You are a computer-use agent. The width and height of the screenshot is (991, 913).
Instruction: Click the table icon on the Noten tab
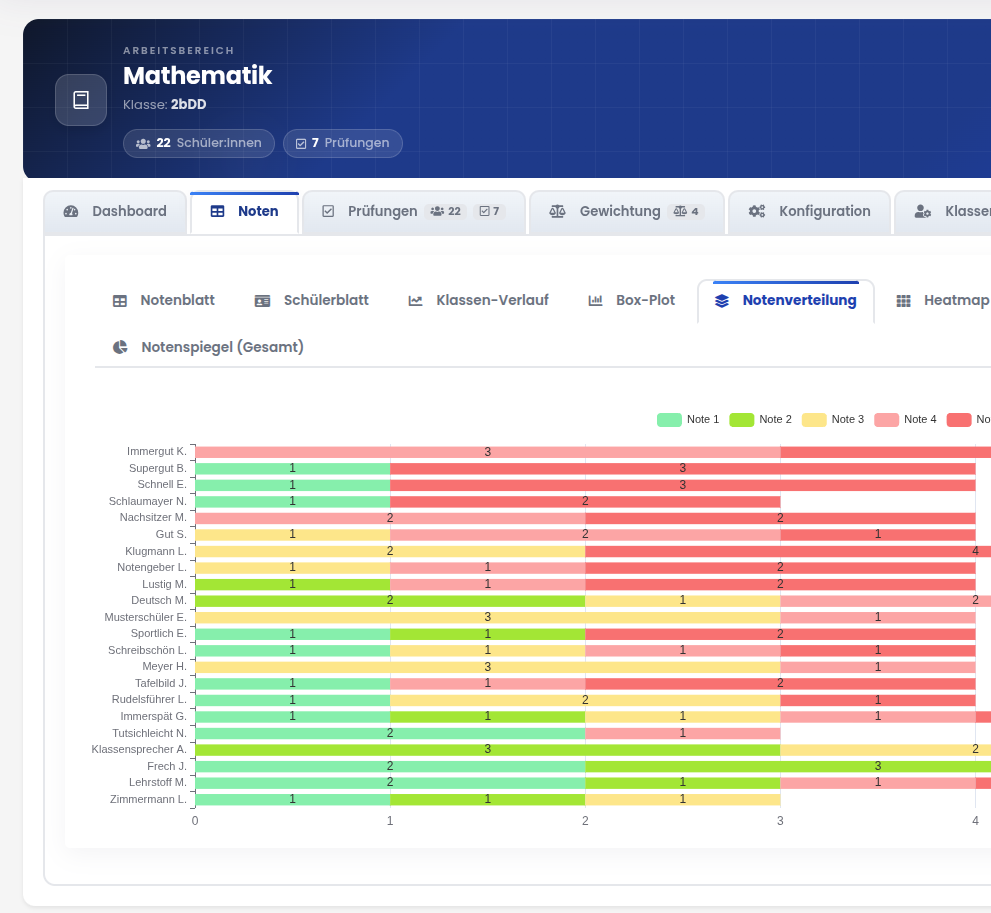pyautogui.click(x=217, y=211)
